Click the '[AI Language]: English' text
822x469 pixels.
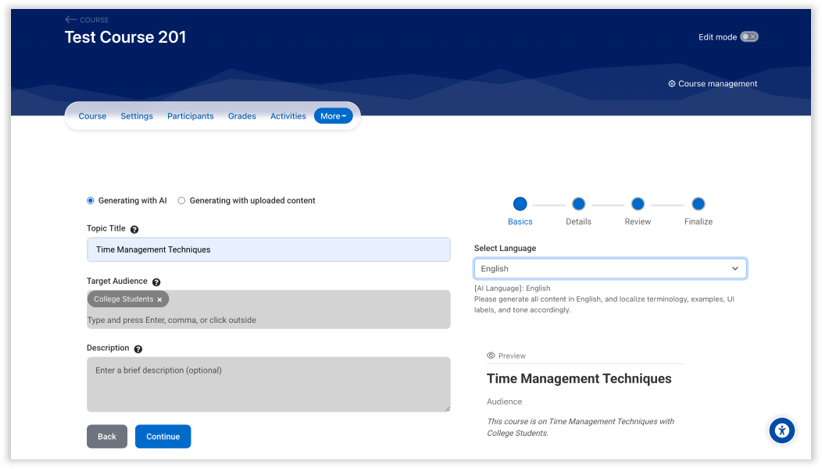pyautogui.click(x=512, y=288)
